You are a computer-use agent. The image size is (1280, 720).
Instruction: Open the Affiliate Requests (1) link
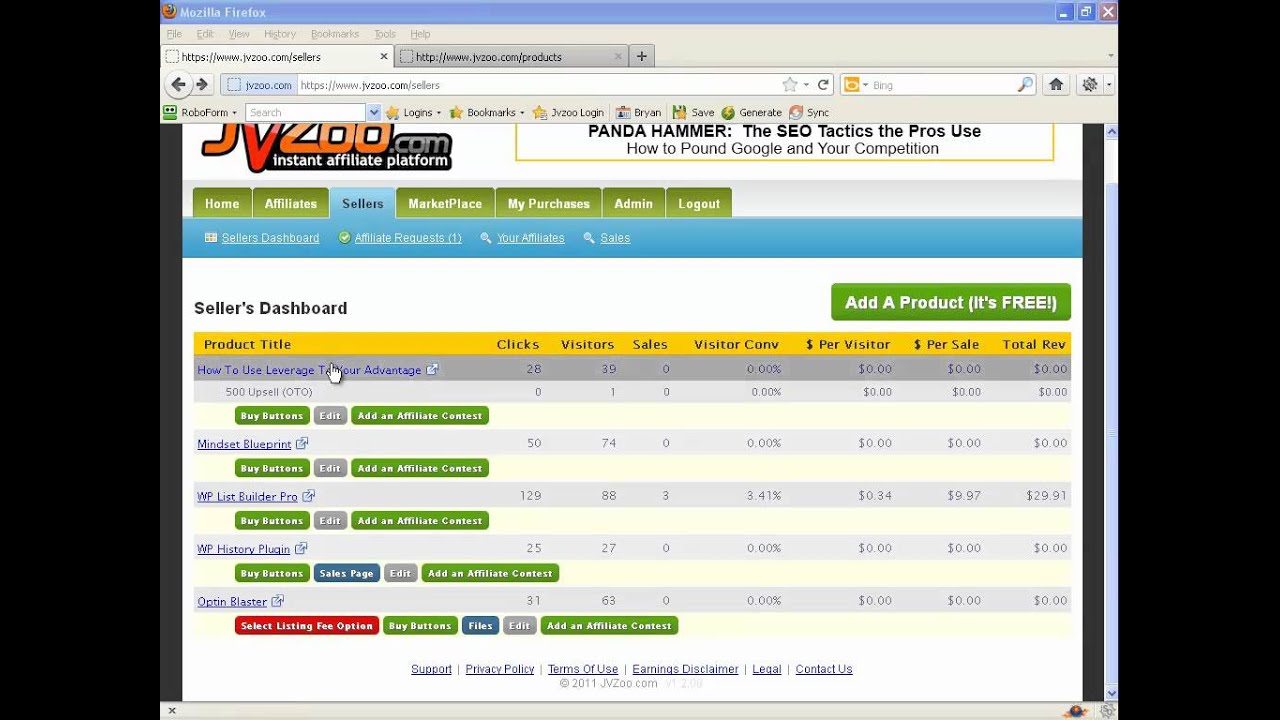coord(408,238)
